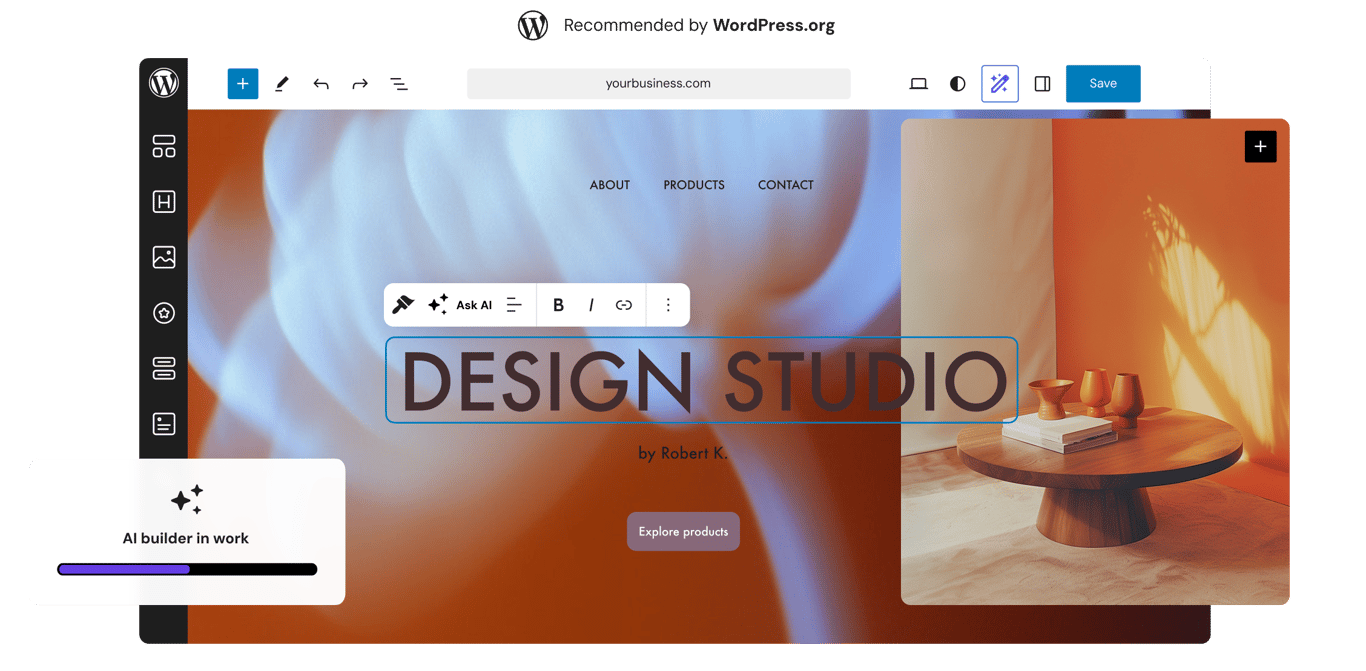This screenshot has width=1366, height=671.
Task: Toggle italic formatting
Action: pos(591,305)
